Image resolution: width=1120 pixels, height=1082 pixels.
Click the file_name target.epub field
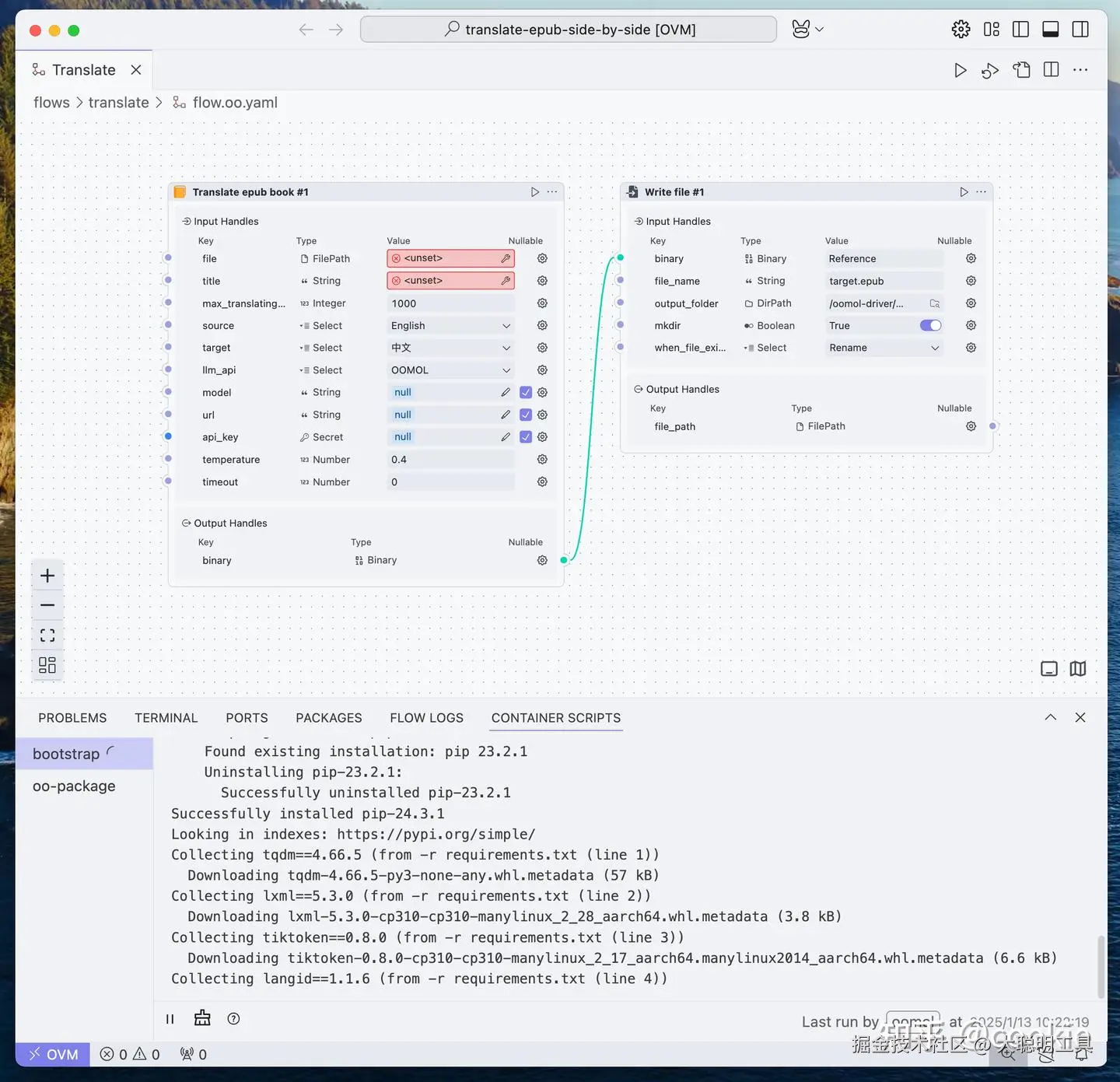tap(884, 281)
